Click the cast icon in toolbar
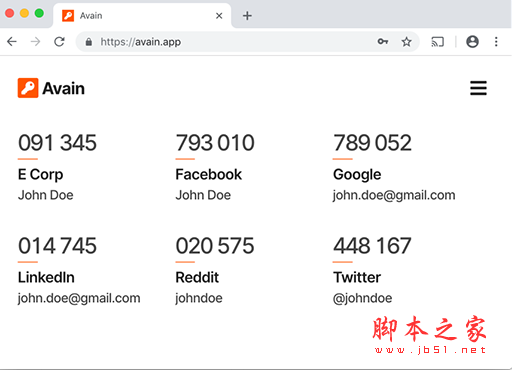 point(437,42)
